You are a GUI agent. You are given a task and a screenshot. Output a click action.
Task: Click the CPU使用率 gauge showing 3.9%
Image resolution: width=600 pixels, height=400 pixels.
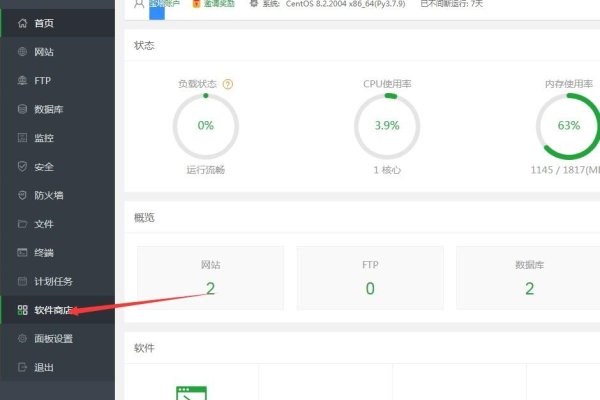[387, 126]
